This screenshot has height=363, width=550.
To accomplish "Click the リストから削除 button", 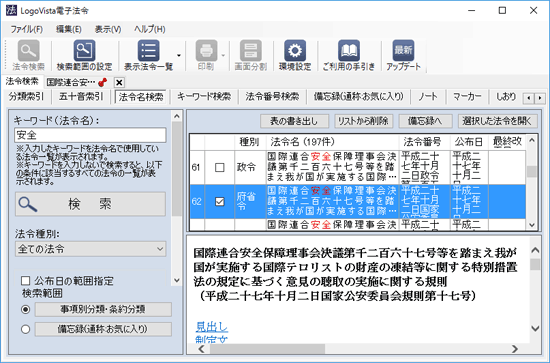I will coord(363,121).
